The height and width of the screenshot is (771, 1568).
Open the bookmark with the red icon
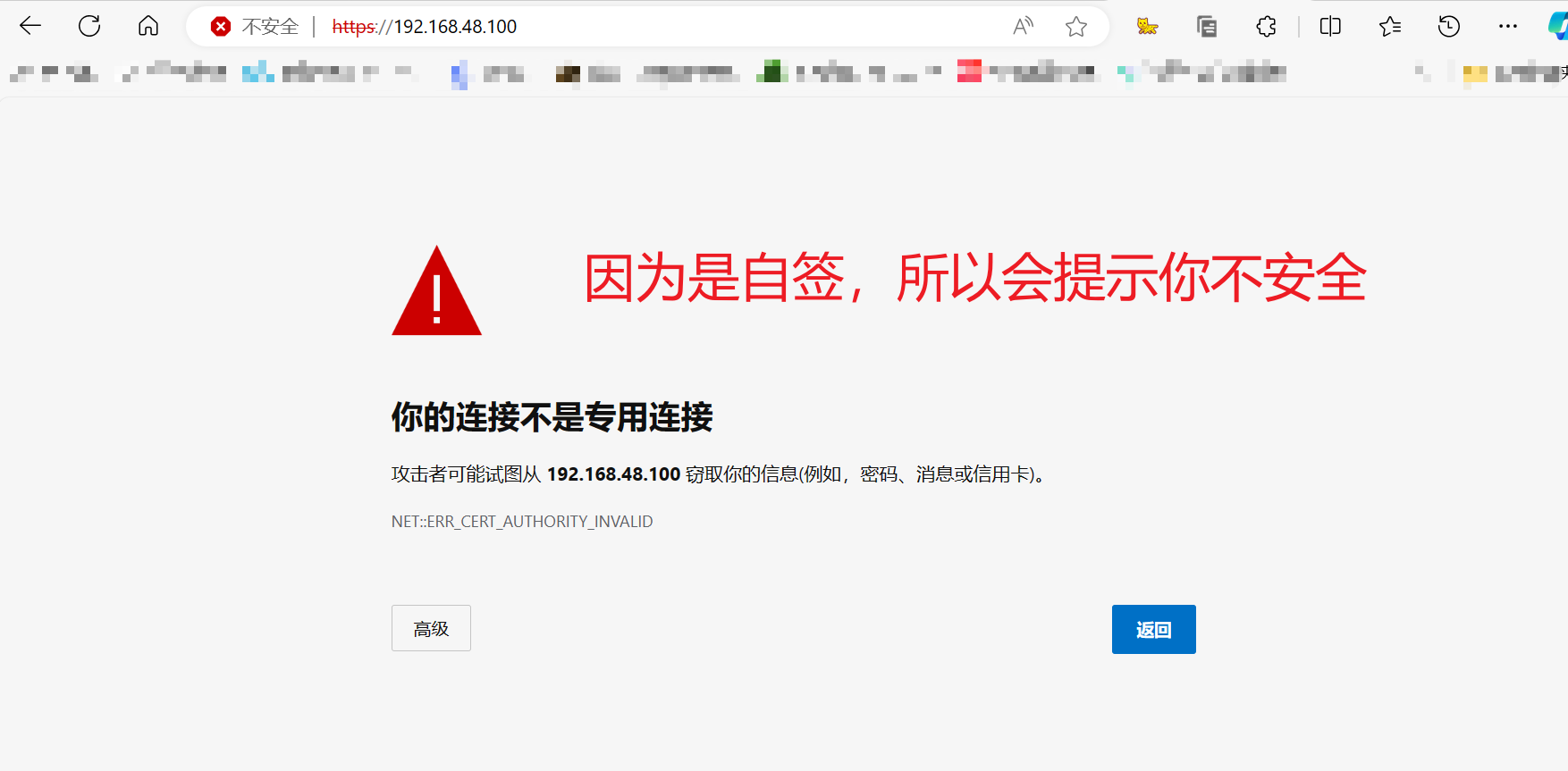(x=969, y=71)
